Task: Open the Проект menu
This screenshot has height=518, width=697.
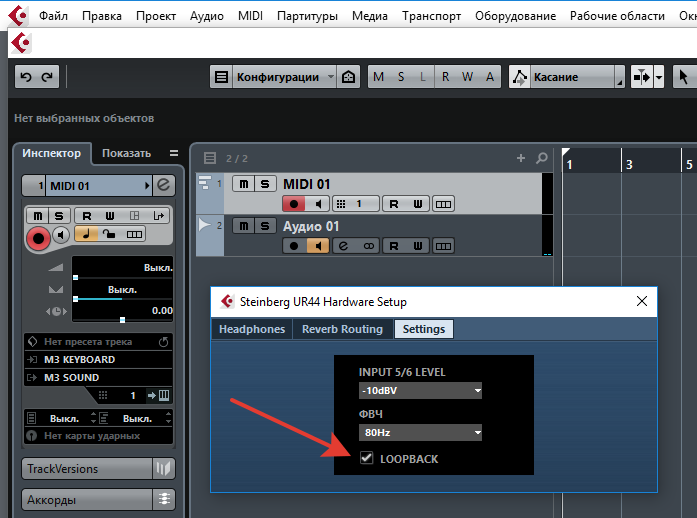Action: click(156, 16)
